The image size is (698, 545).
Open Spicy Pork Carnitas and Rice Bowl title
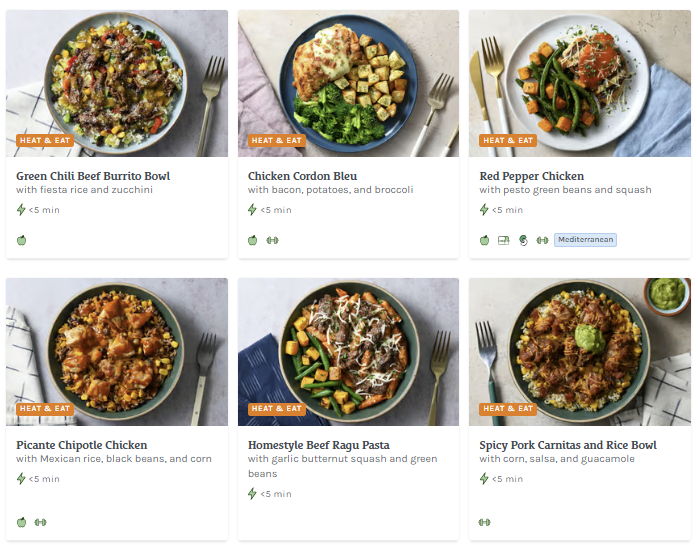tap(568, 445)
